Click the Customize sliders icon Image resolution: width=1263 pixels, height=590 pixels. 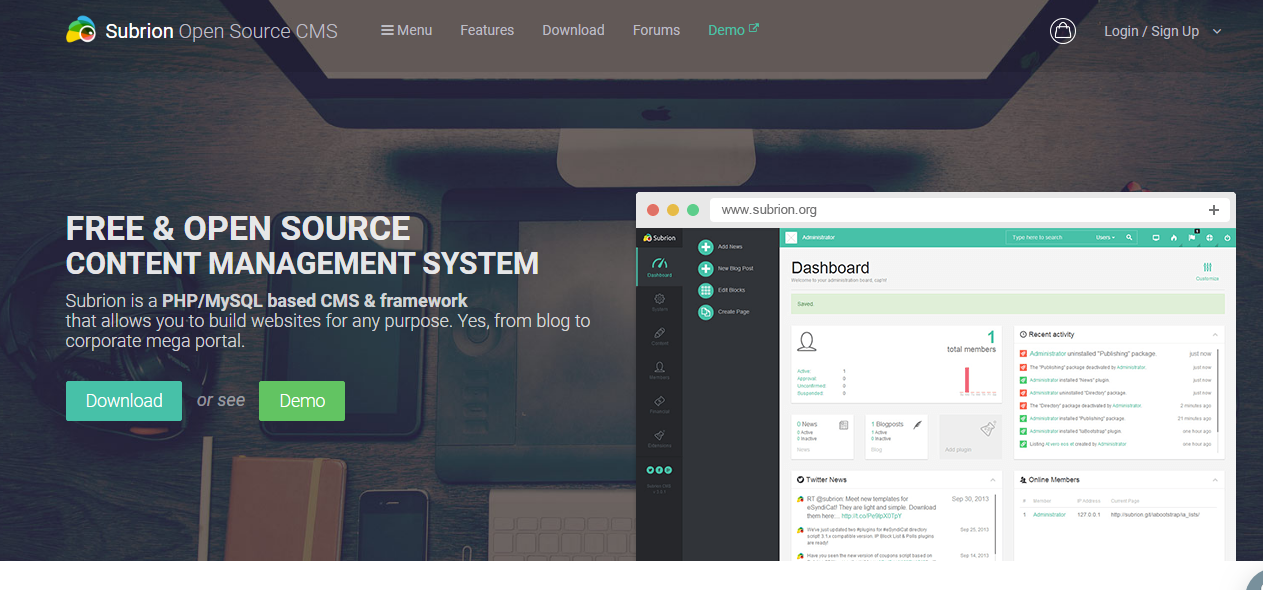(1208, 268)
